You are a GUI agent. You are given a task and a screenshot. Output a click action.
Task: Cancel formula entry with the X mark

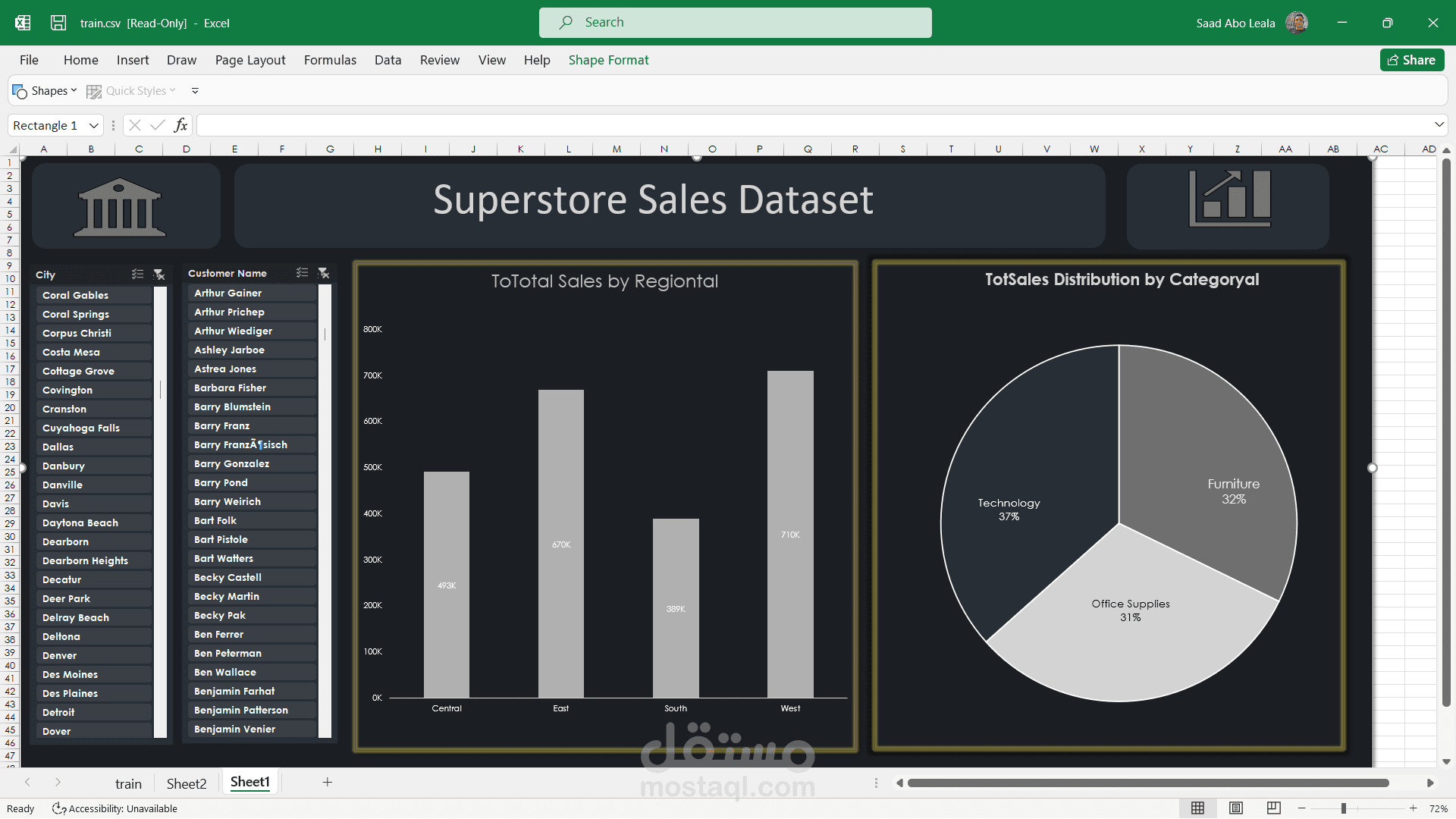[x=135, y=124]
